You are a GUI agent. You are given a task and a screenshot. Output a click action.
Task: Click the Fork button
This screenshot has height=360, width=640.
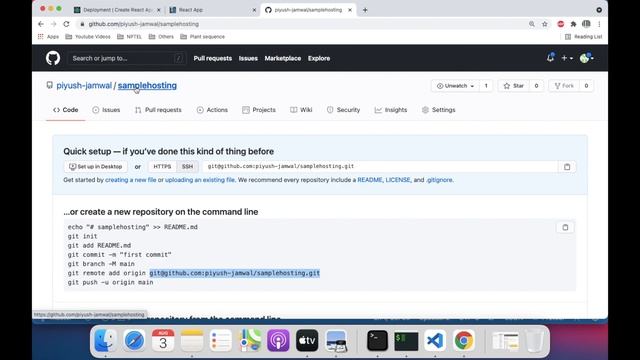click(x=564, y=86)
